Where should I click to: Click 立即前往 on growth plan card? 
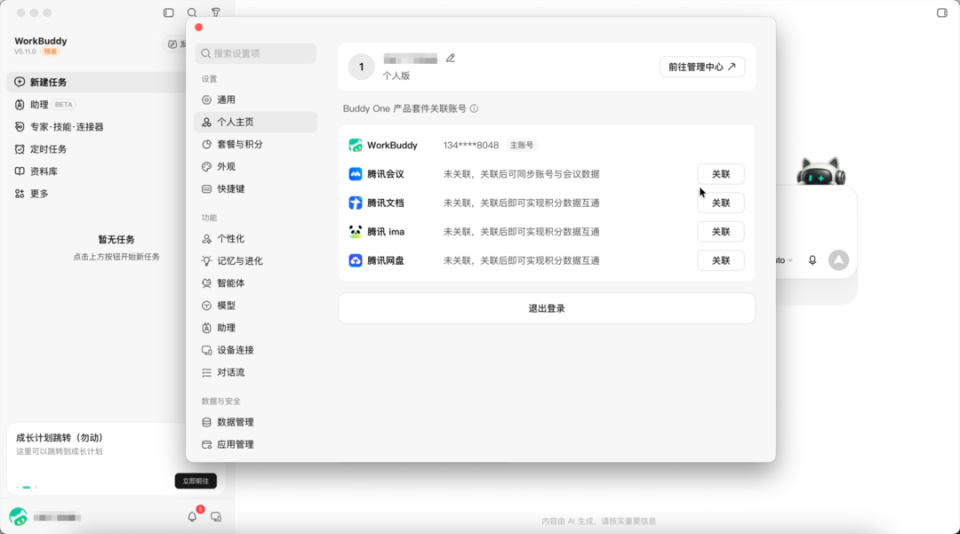pyautogui.click(x=196, y=481)
